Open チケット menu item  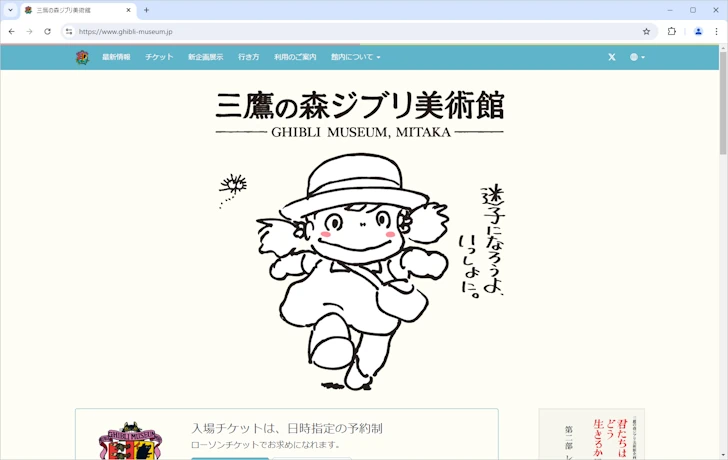pyautogui.click(x=159, y=57)
